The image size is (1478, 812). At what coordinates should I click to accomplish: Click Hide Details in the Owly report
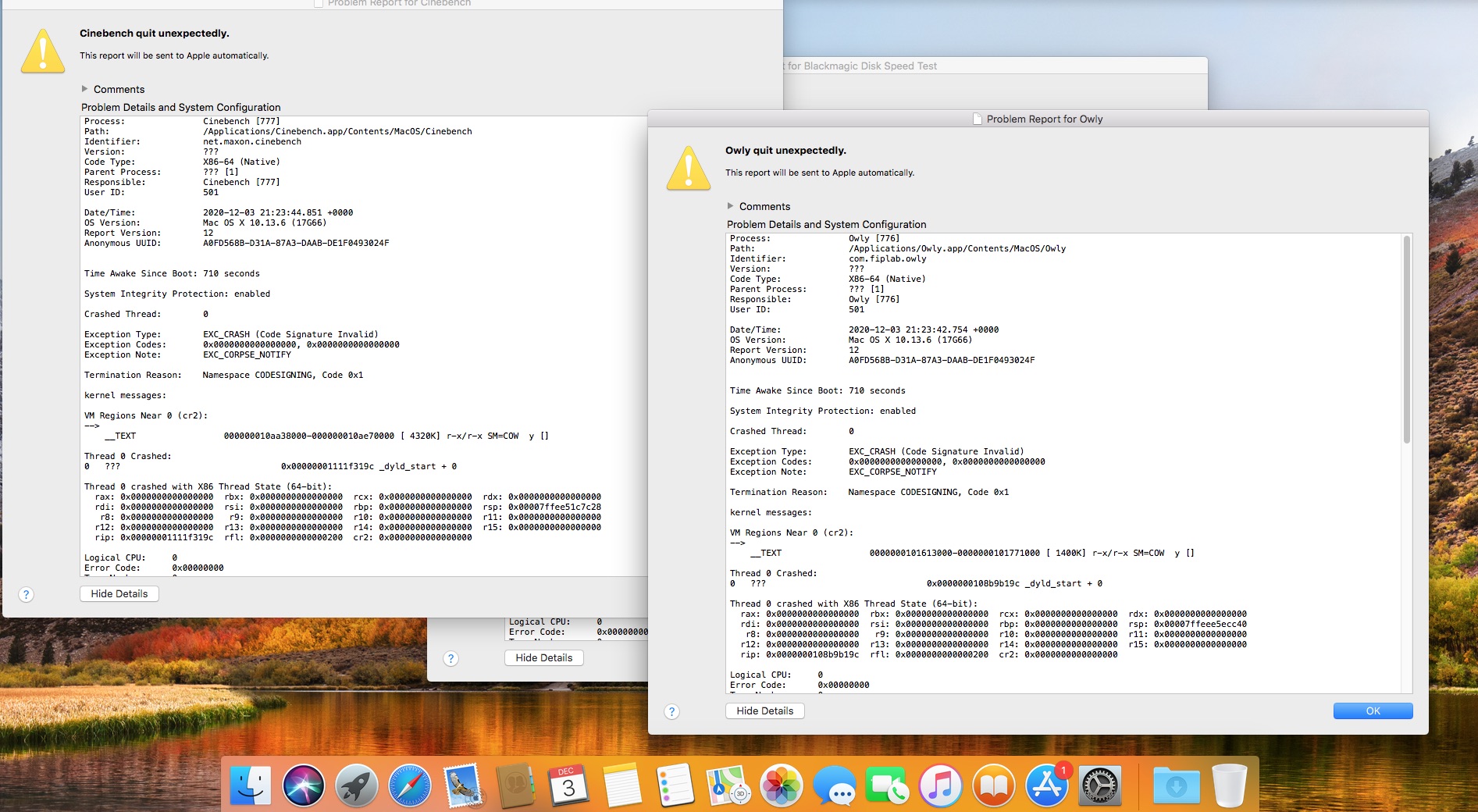click(764, 710)
